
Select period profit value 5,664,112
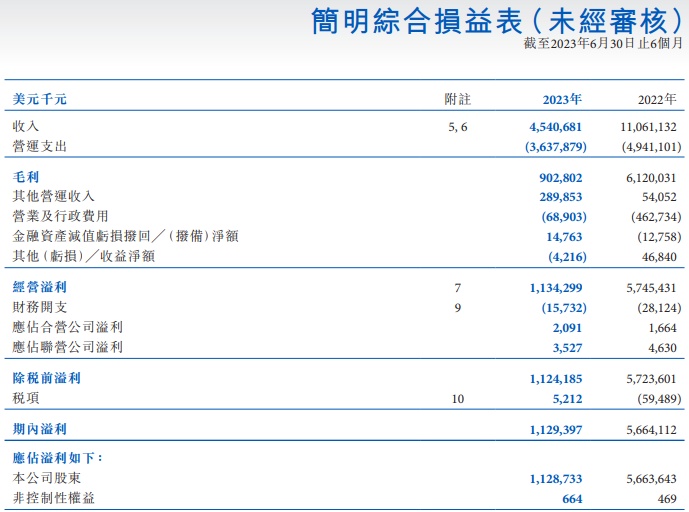pos(651,430)
